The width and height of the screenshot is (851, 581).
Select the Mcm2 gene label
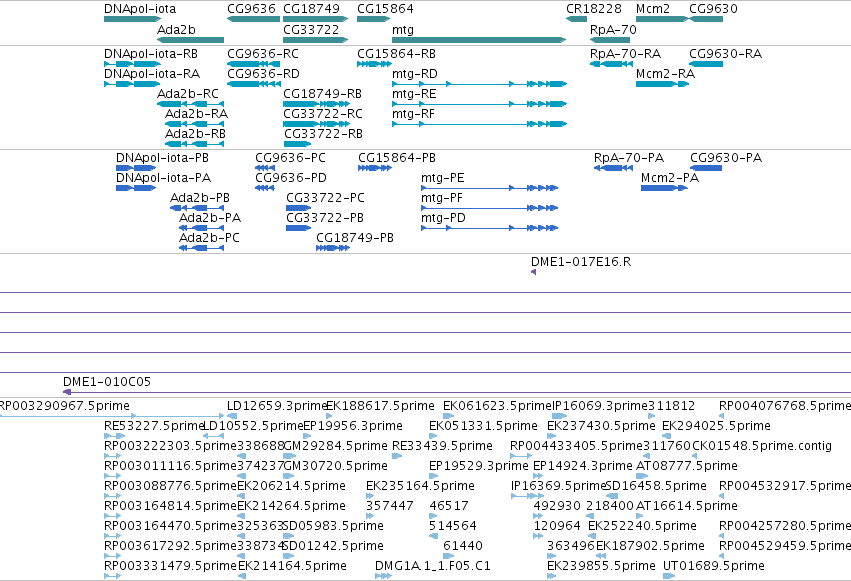[x=653, y=9]
